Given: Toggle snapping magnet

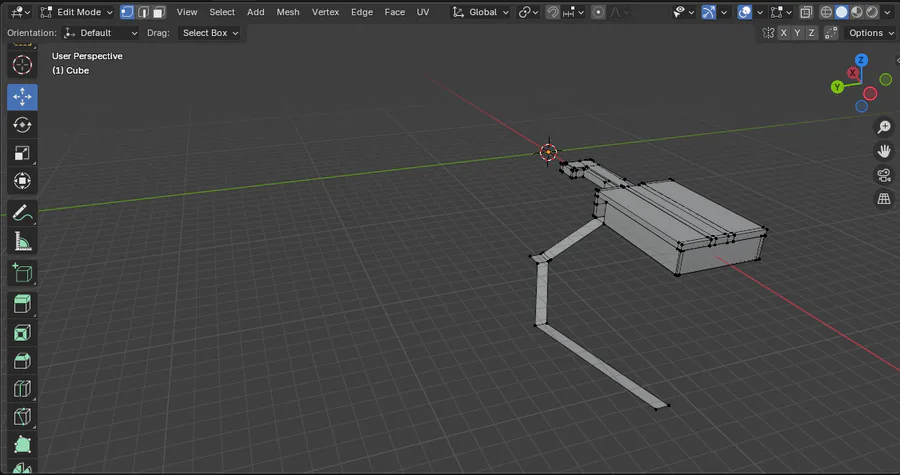Looking at the screenshot, I should 552,12.
